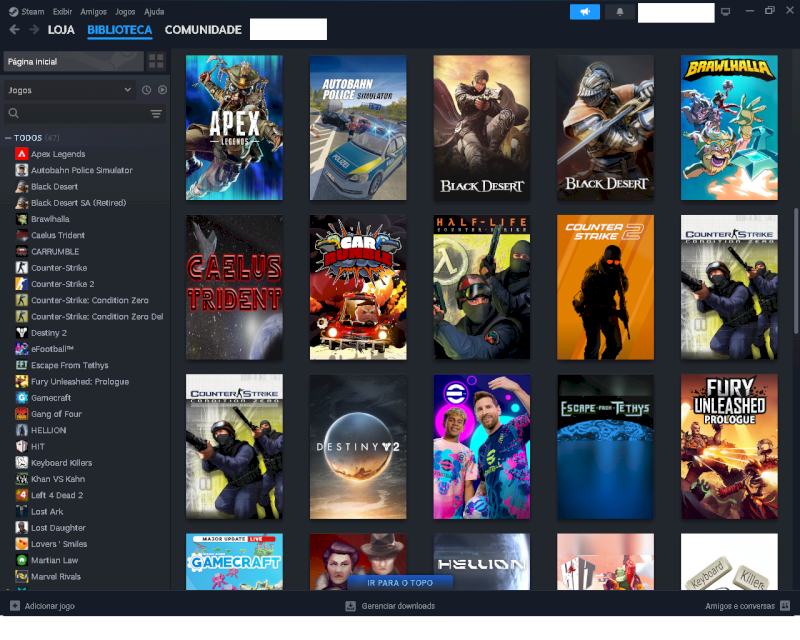Open the Amigos e conversas chat icon
The width and height of the screenshot is (800, 640).
[x=785, y=606]
